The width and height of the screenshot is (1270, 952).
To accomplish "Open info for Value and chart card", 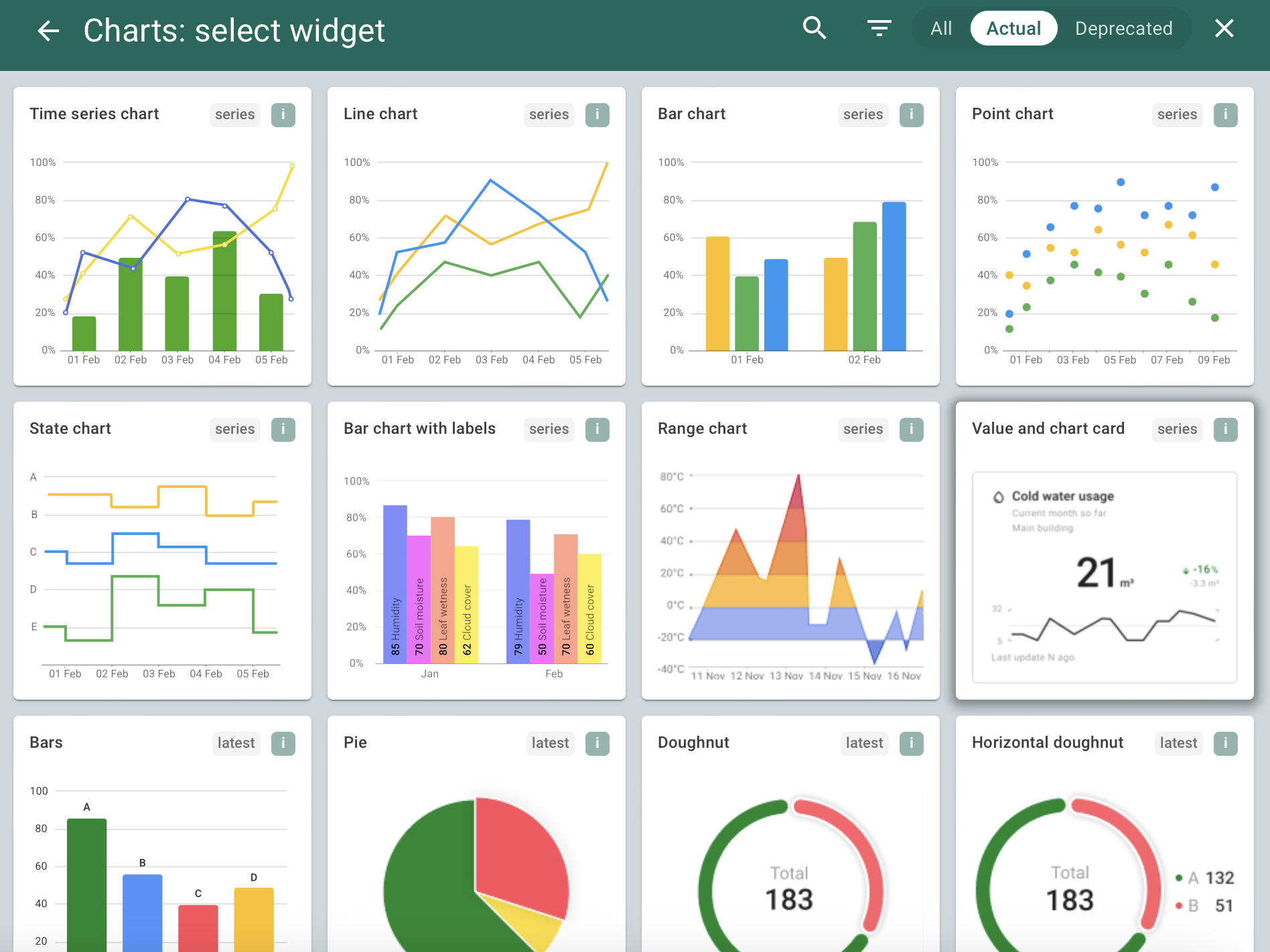I will [x=1226, y=429].
